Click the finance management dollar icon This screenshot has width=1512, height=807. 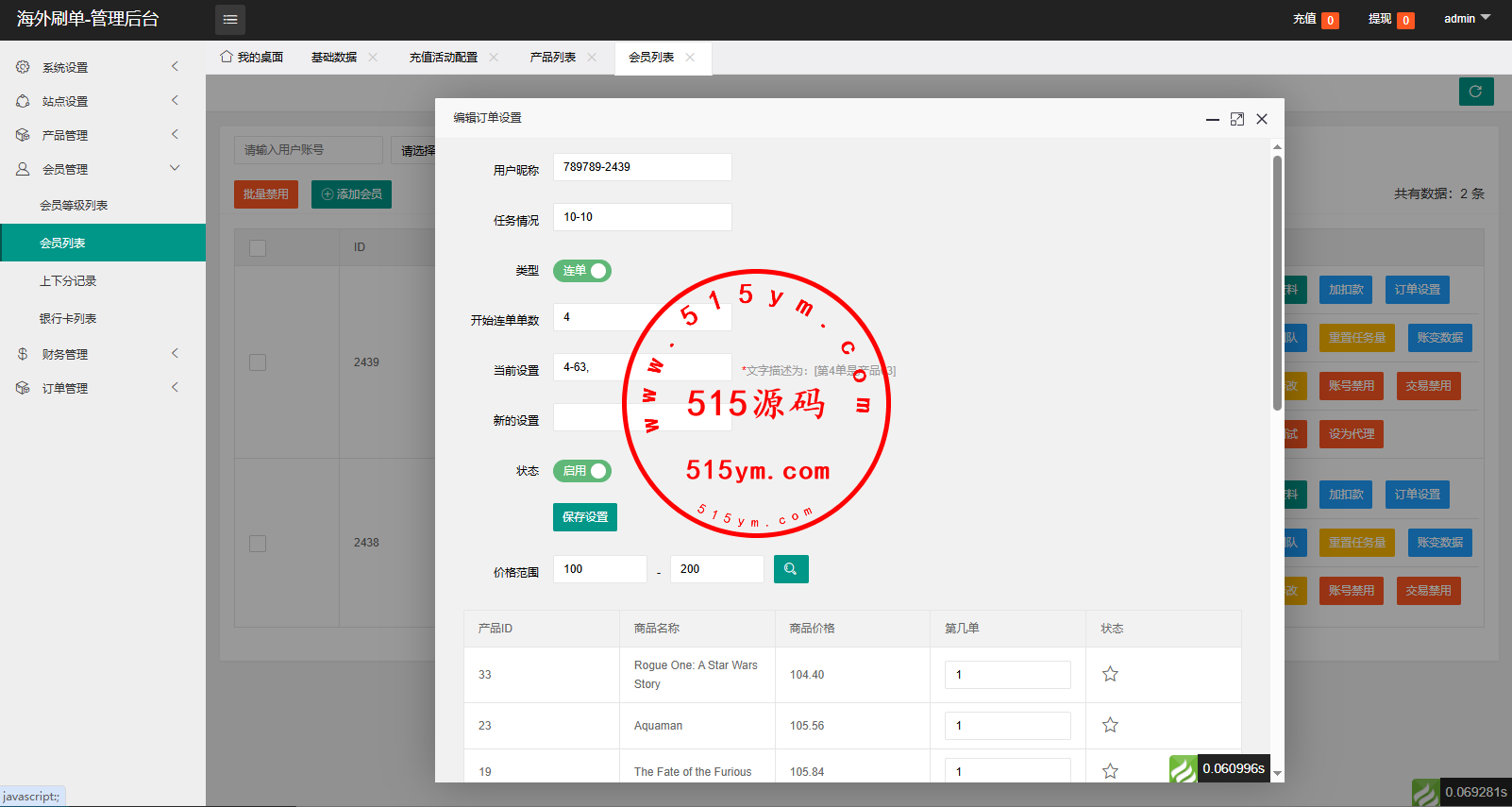(23, 354)
